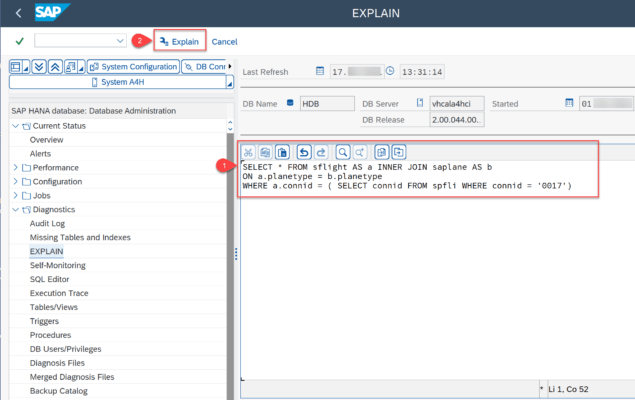Click the Cancel button

pyautogui.click(x=224, y=41)
